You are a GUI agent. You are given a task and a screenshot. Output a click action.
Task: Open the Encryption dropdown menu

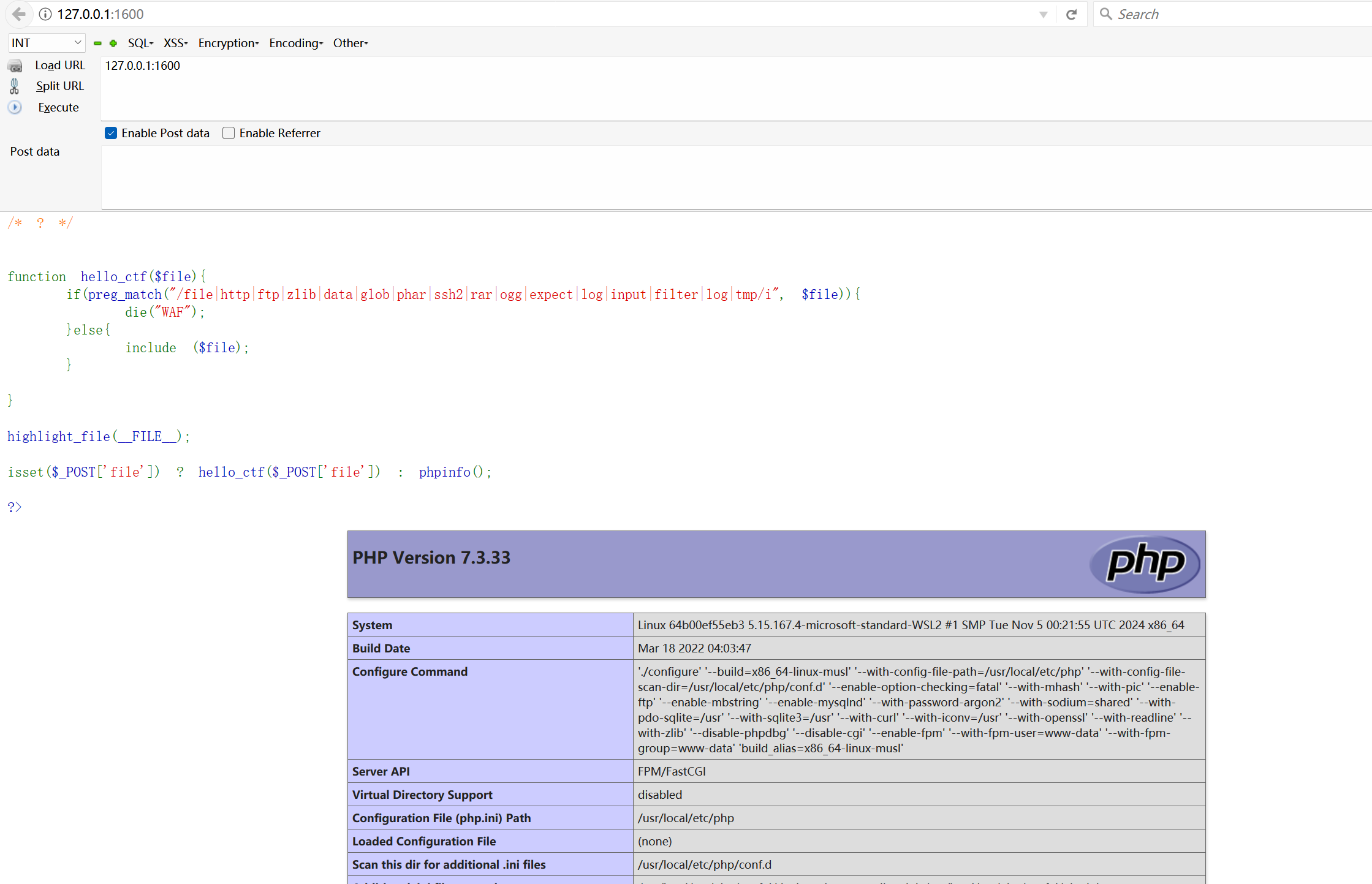(228, 43)
